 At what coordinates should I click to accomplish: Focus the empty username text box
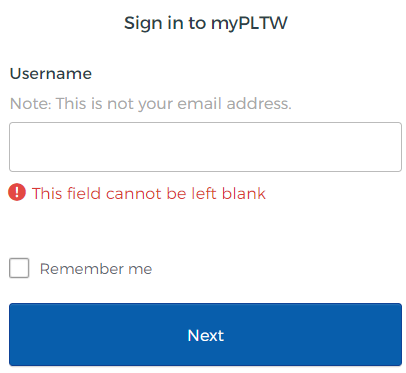tap(205, 147)
